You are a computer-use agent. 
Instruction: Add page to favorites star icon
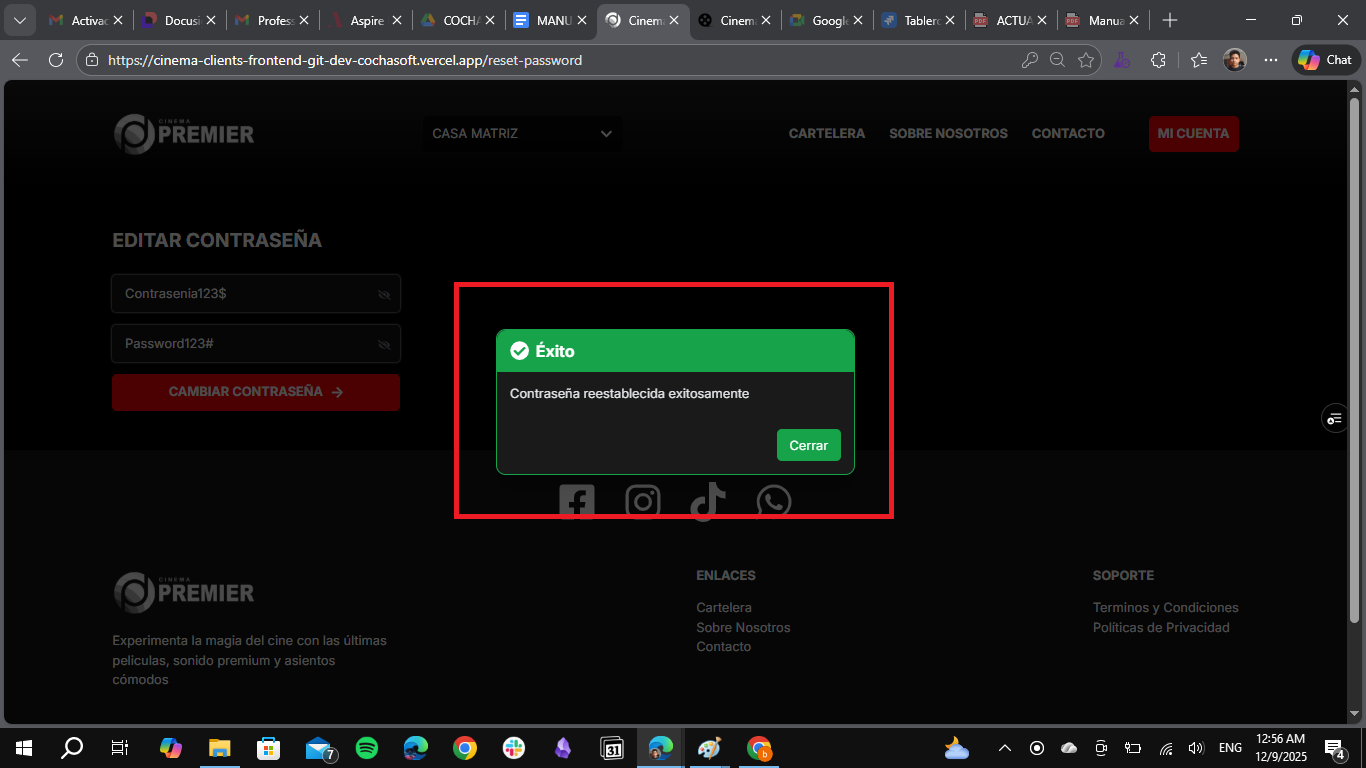[x=1086, y=60]
